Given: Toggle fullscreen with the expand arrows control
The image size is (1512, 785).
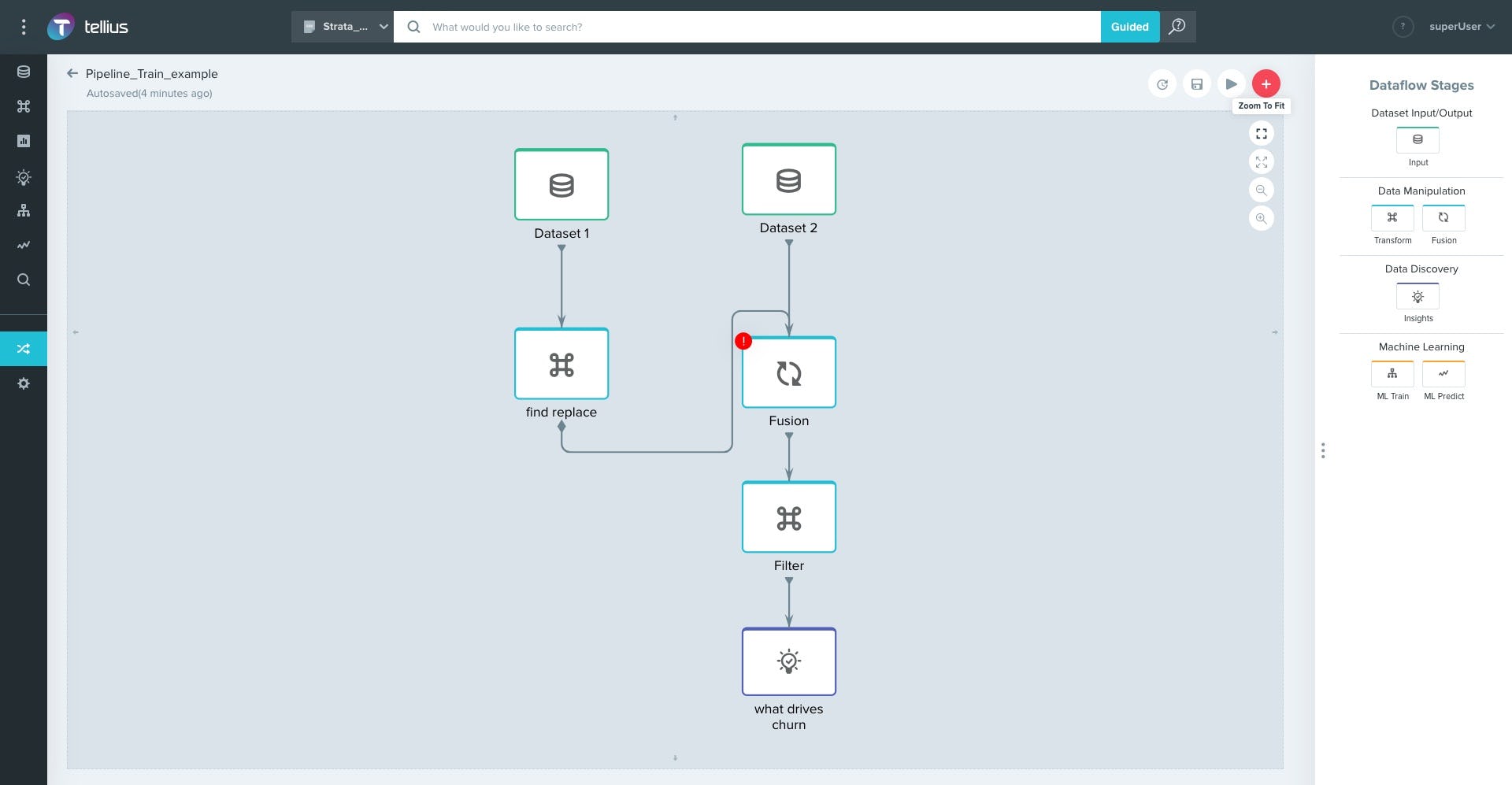Looking at the screenshot, I should (x=1261, y=161).
